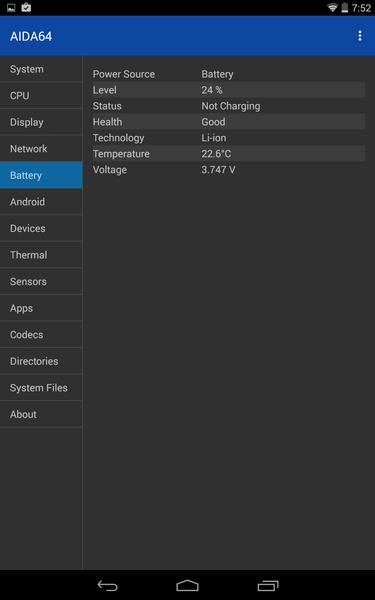Select the Li-ion technology value

coord(214,138)
